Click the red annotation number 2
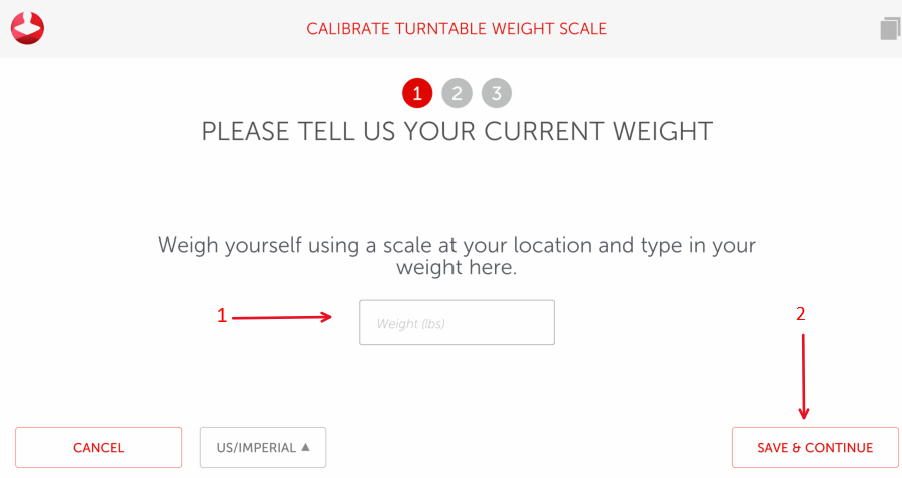The image size is (902, 478). tap(800, 313)
